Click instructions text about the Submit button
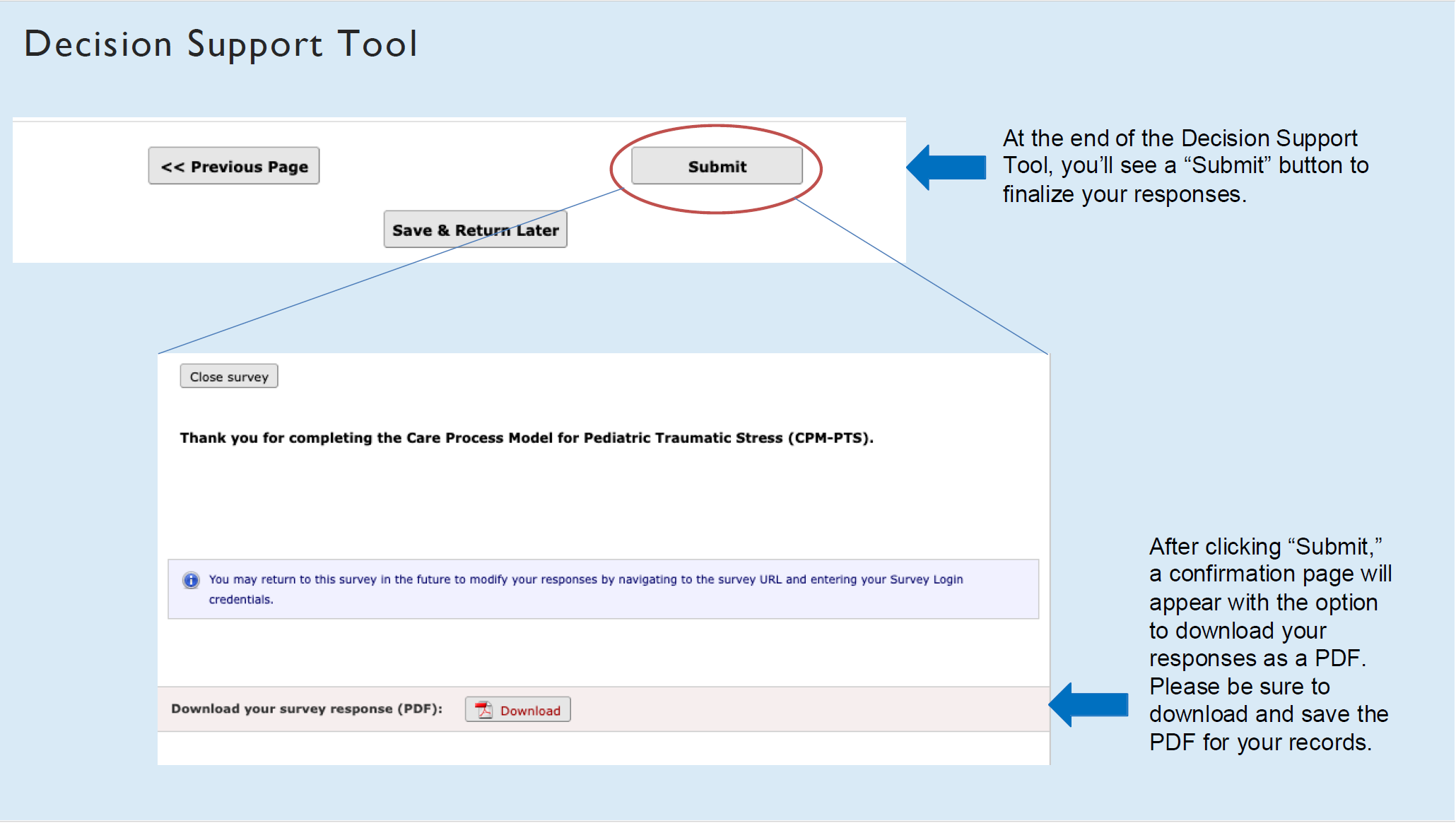Screen dimensions: 1456x823 1185,166
